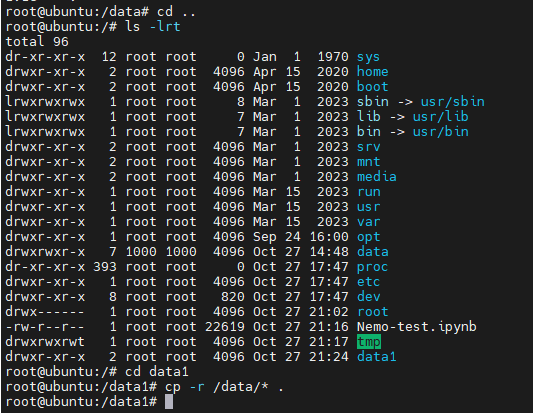Click the usr/bin symlink target
Image resolution: width=533 pixels, height=413 pixels.
tap(441, 132)
